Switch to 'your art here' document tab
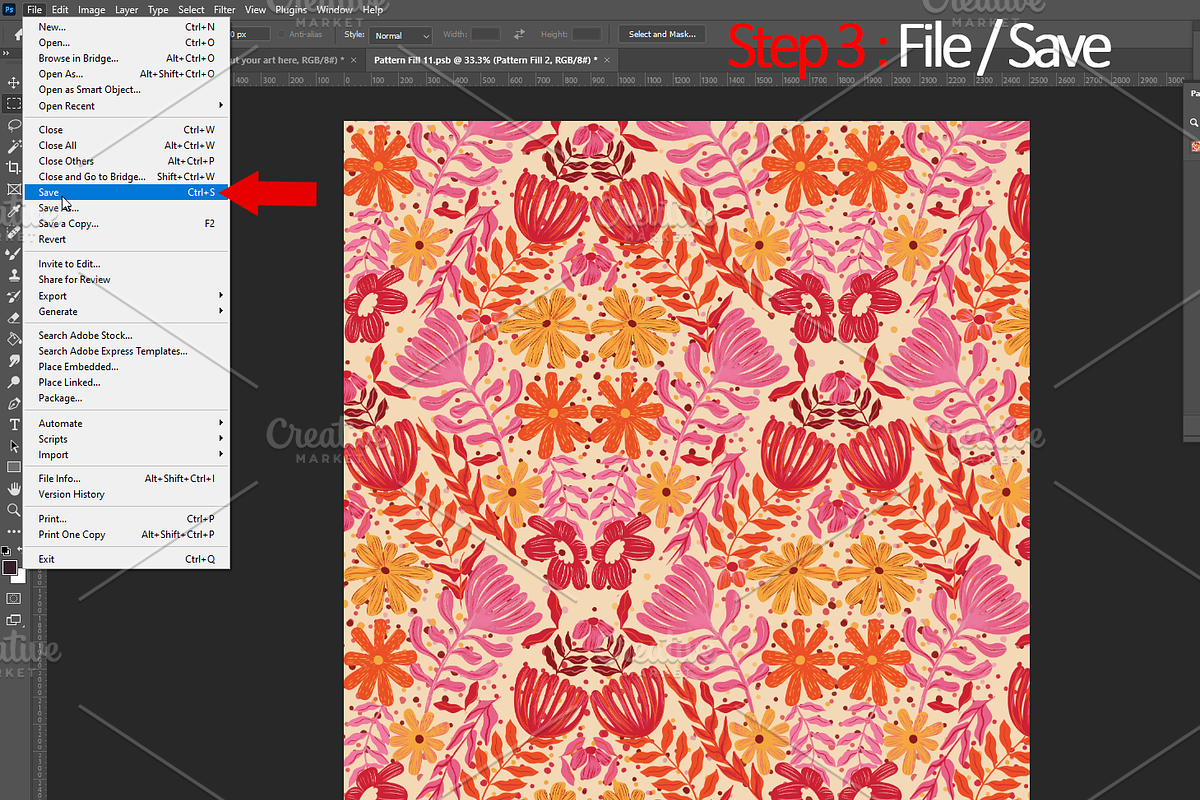This screenshot has height=800, width=1200. pos(289,60)
